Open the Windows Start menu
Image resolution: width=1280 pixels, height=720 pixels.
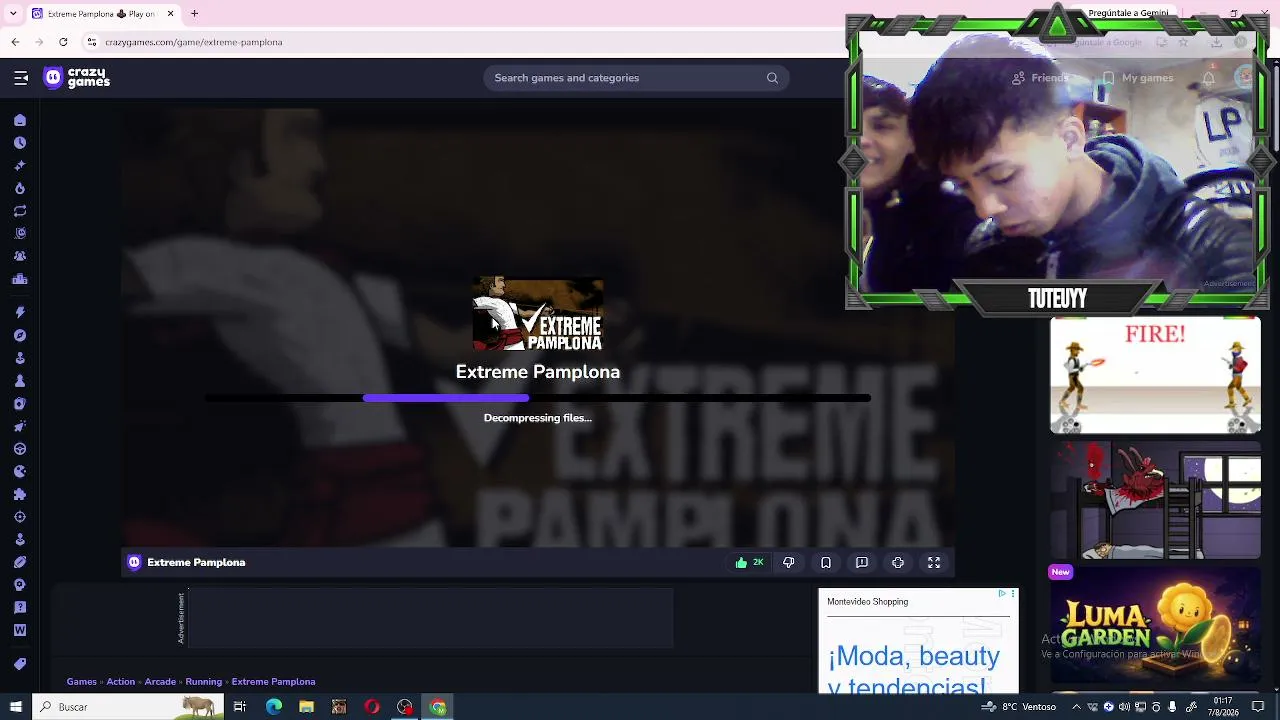(16, 707)
